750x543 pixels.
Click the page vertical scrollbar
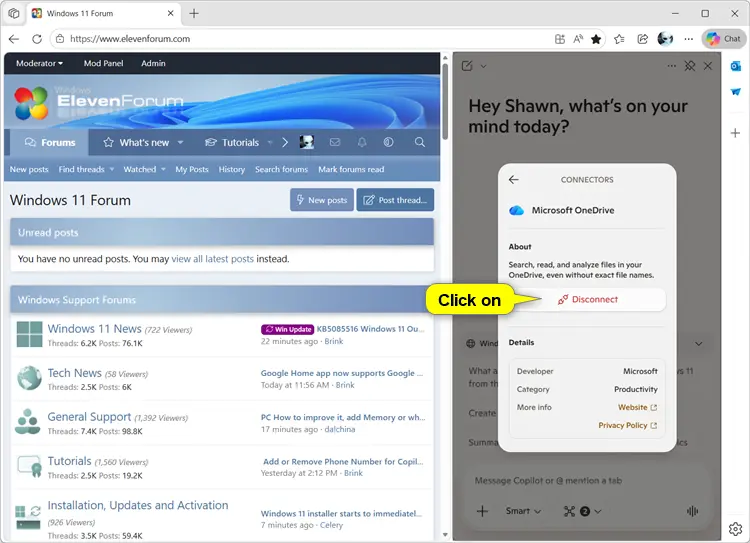pos(445,101)
